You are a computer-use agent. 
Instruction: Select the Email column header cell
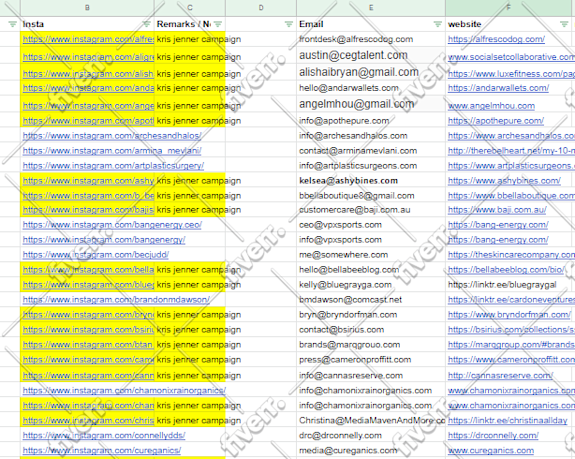click(371, 24)
